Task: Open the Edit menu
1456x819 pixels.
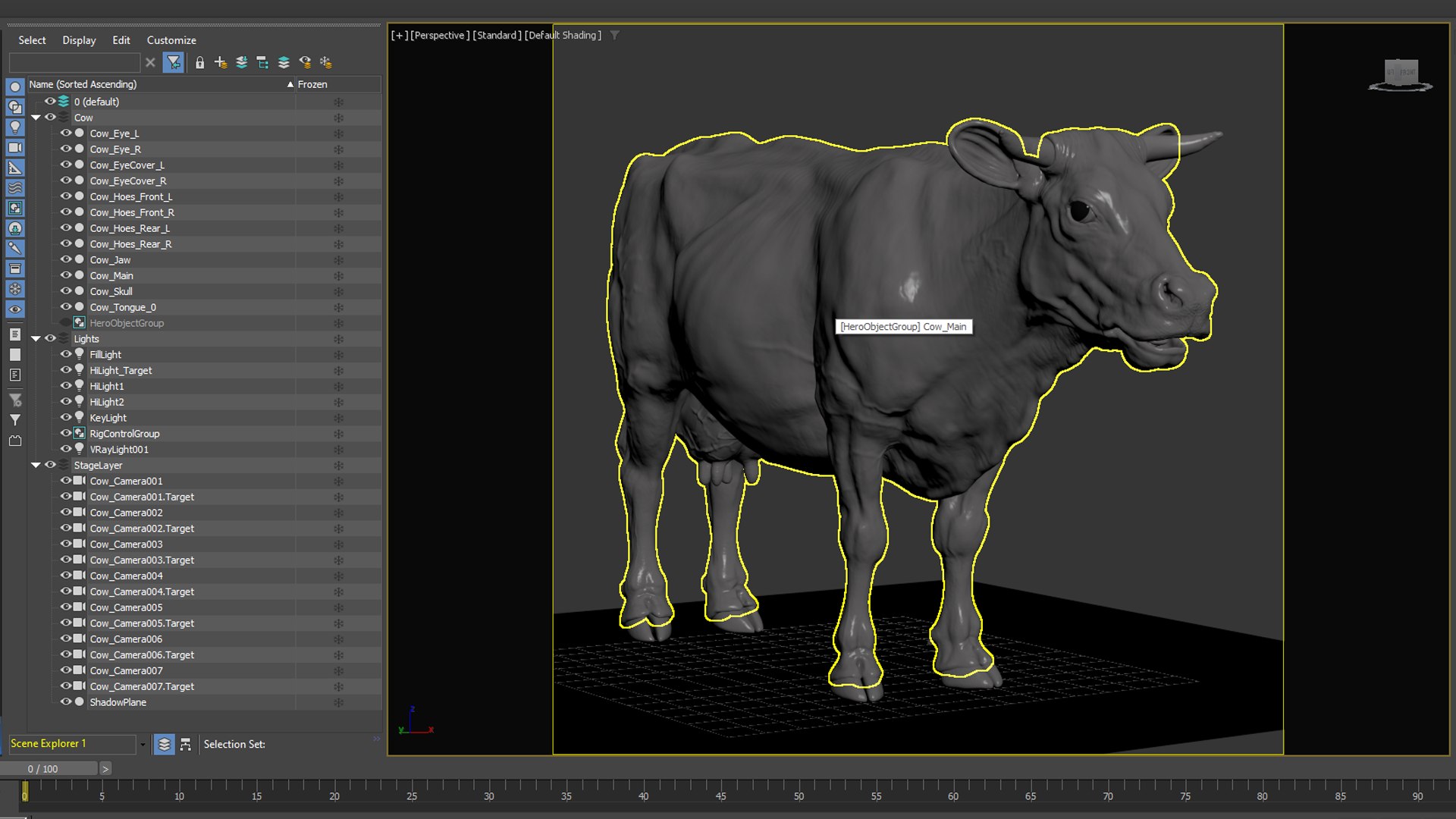Action: (121, 40)
